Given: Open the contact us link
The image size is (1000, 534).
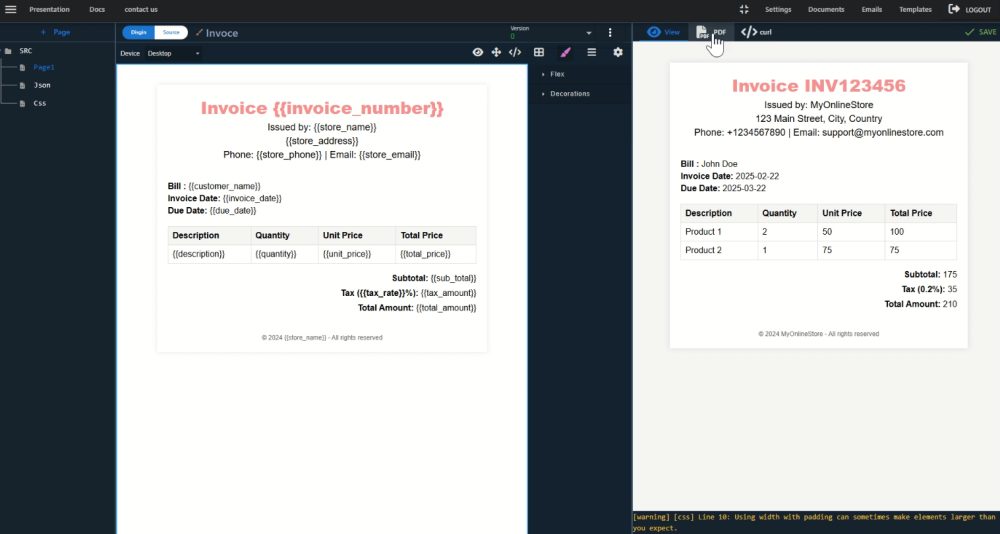Looking at the screenshot, I should pos(141,10).
